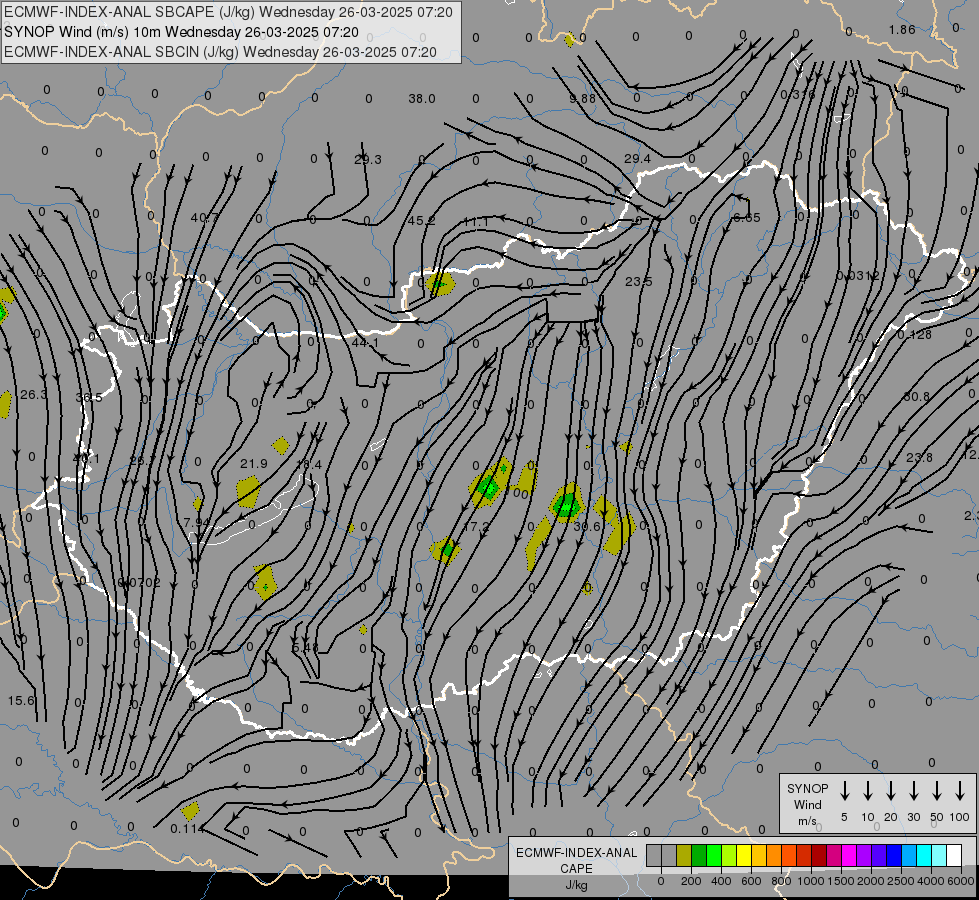Viewport: 979px width, 900px height.
Task: Click the SYNOP wind arrow above the 100 label
Action: 960,791
